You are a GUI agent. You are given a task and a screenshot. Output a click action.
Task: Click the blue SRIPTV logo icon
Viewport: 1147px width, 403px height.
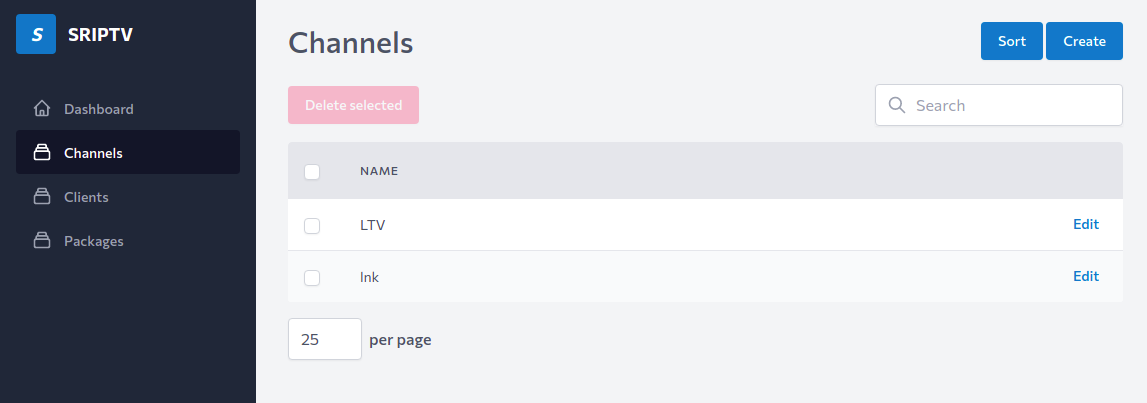point(36,34)
